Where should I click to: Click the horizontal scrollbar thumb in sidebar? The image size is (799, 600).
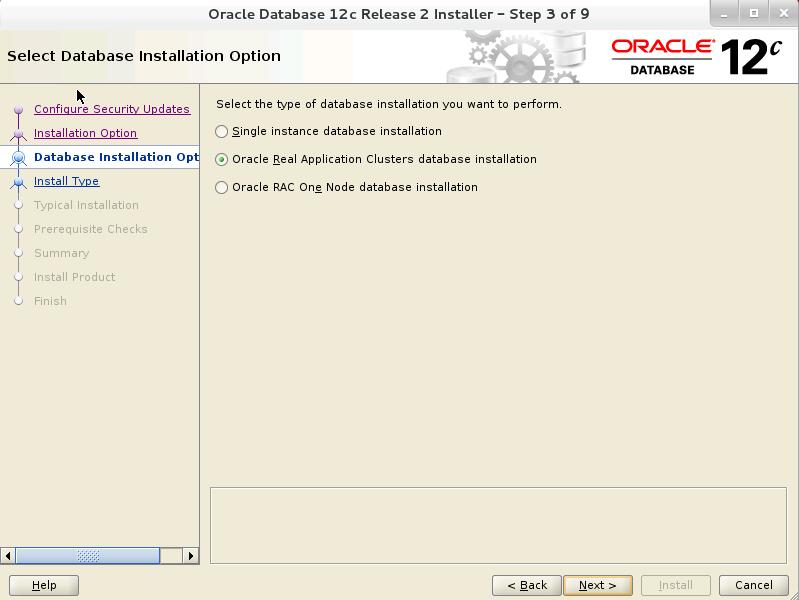pyautogui.click(x=88, y=556)
